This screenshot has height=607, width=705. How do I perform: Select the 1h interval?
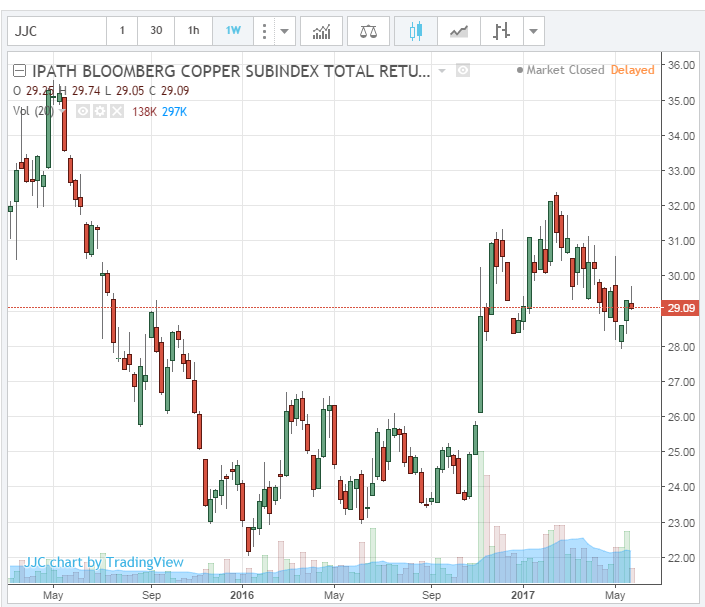(193, 31)
